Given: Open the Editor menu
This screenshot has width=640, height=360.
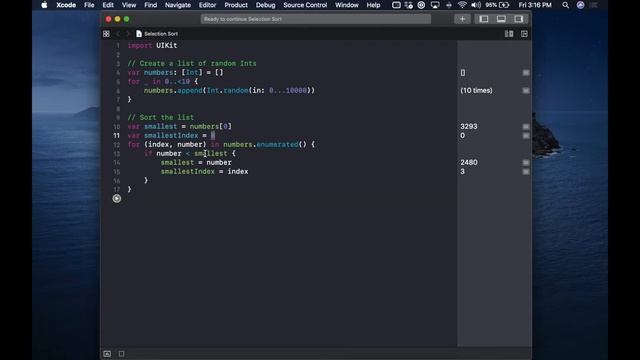Looking at the screenshot, I should [x=207, y=5].
